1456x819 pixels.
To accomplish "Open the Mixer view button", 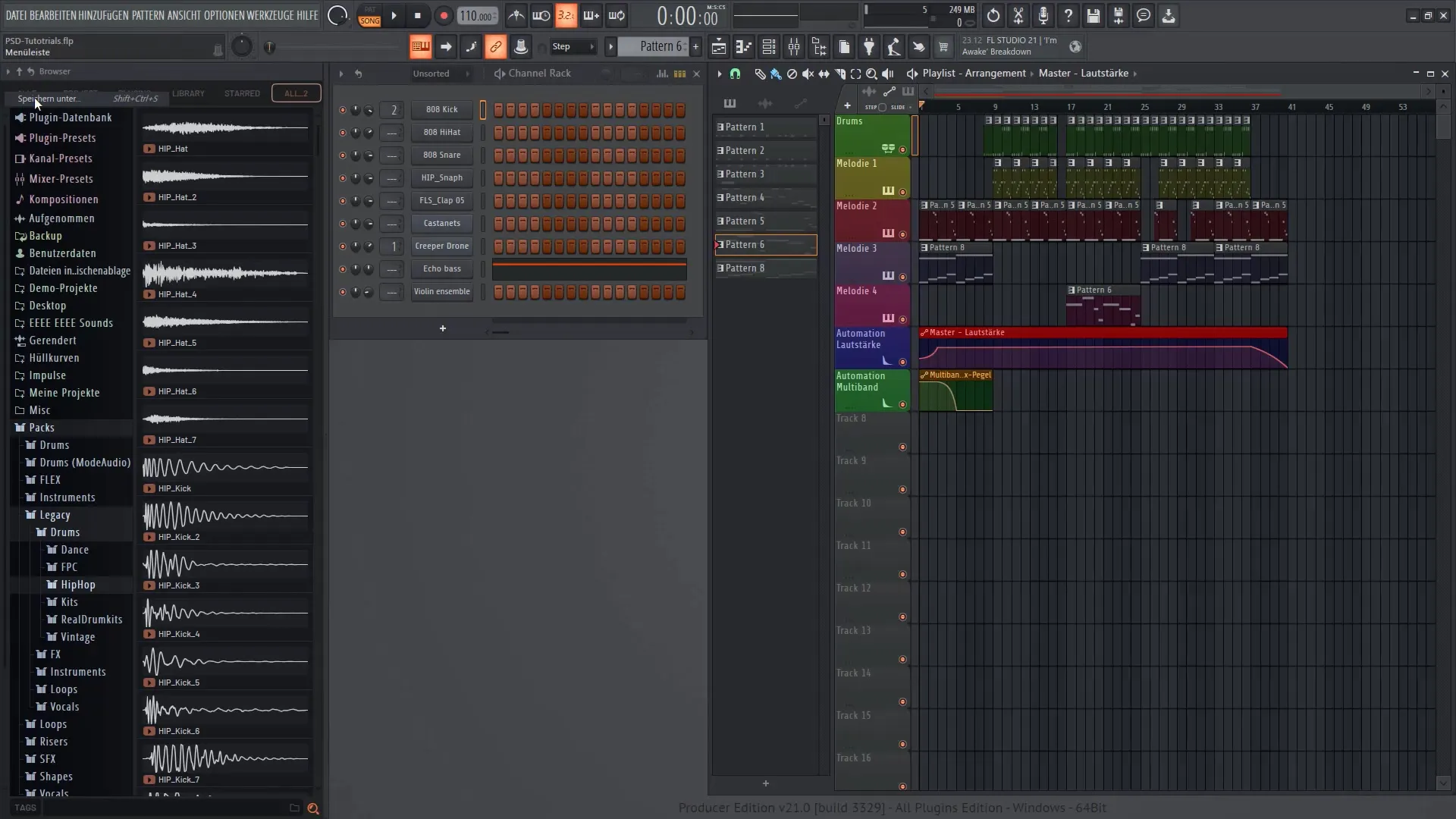I will (794, 47).
